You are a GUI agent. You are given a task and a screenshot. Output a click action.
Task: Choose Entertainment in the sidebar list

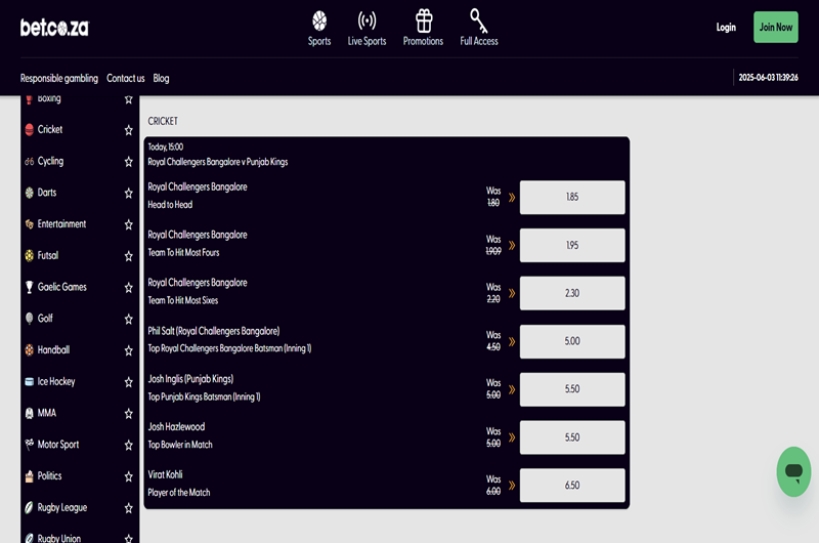pos(62,224)
